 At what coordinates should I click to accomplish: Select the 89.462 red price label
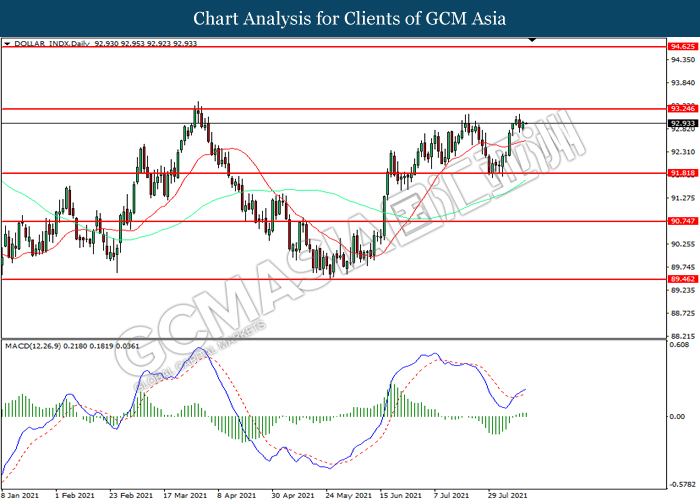(x=683, y=280)
